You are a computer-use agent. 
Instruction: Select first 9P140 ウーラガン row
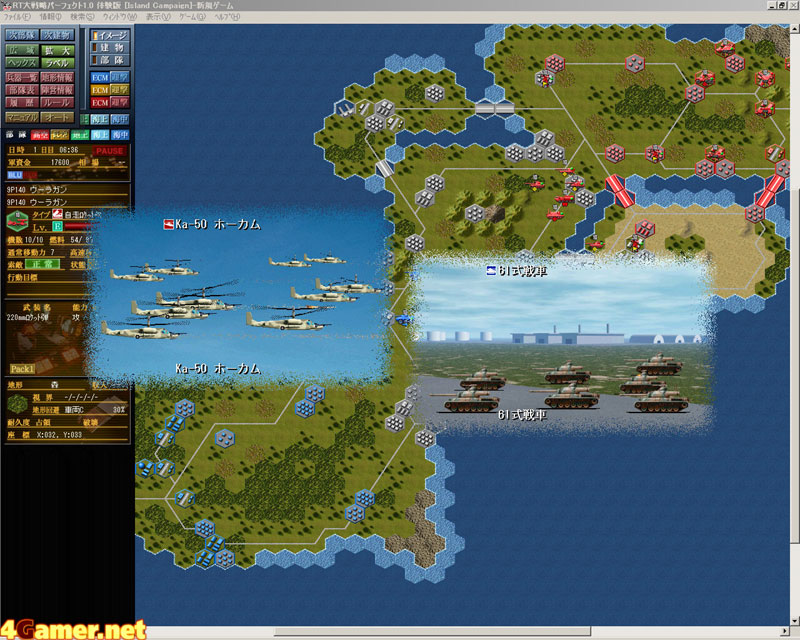(x=66, y=189)
